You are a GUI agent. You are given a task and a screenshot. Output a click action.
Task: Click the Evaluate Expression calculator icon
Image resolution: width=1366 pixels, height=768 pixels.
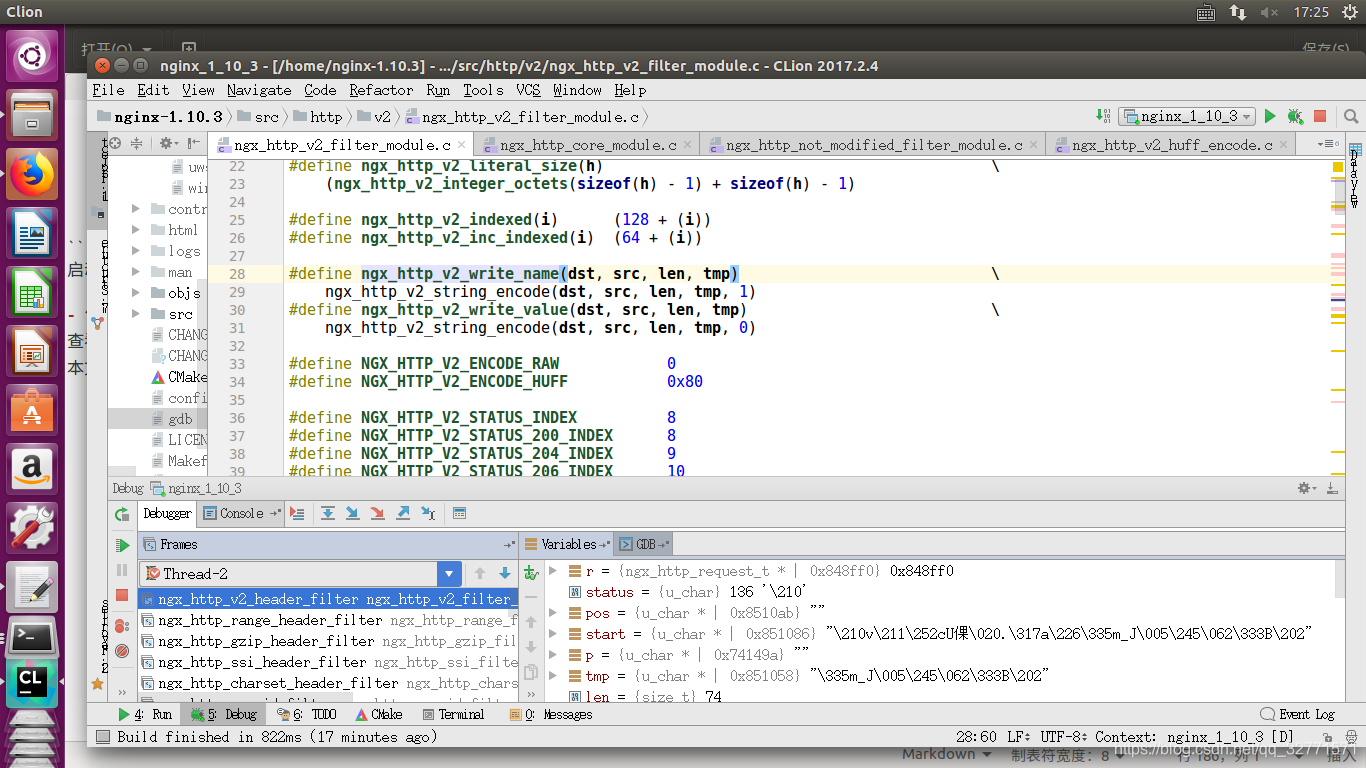[x=459, y=513]
